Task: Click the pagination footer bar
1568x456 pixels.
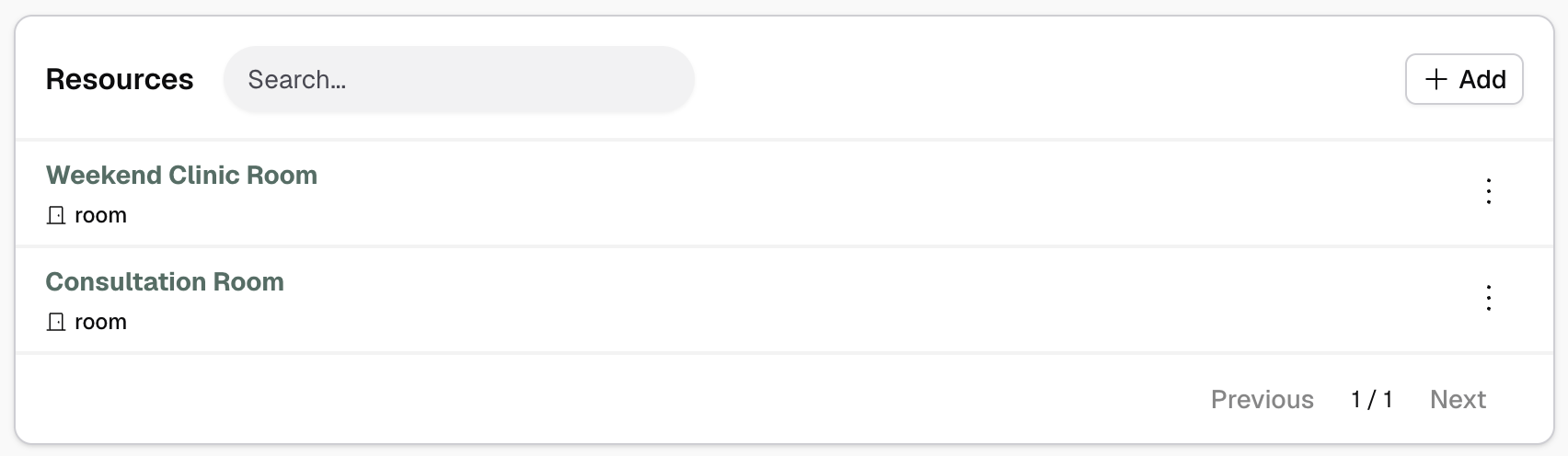Action: pyautogui.click(x=644, y=400)
